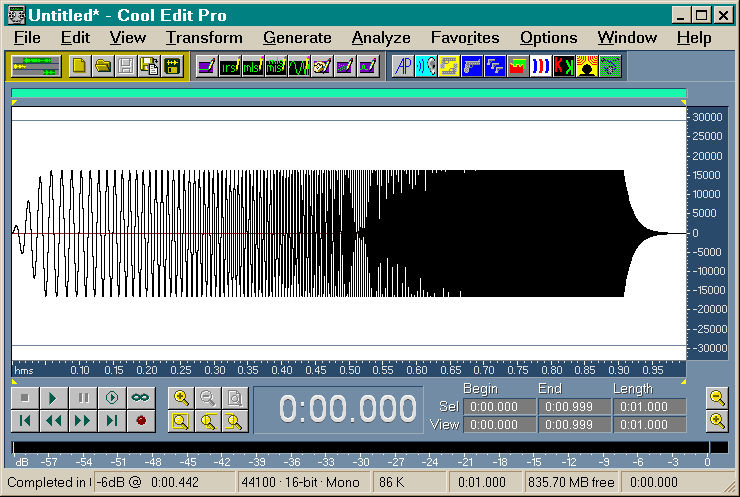Image resolution: width=740 pixels, height=497 pixels.
Task: Click the Sel End time field
Action: tap(574, 406)
